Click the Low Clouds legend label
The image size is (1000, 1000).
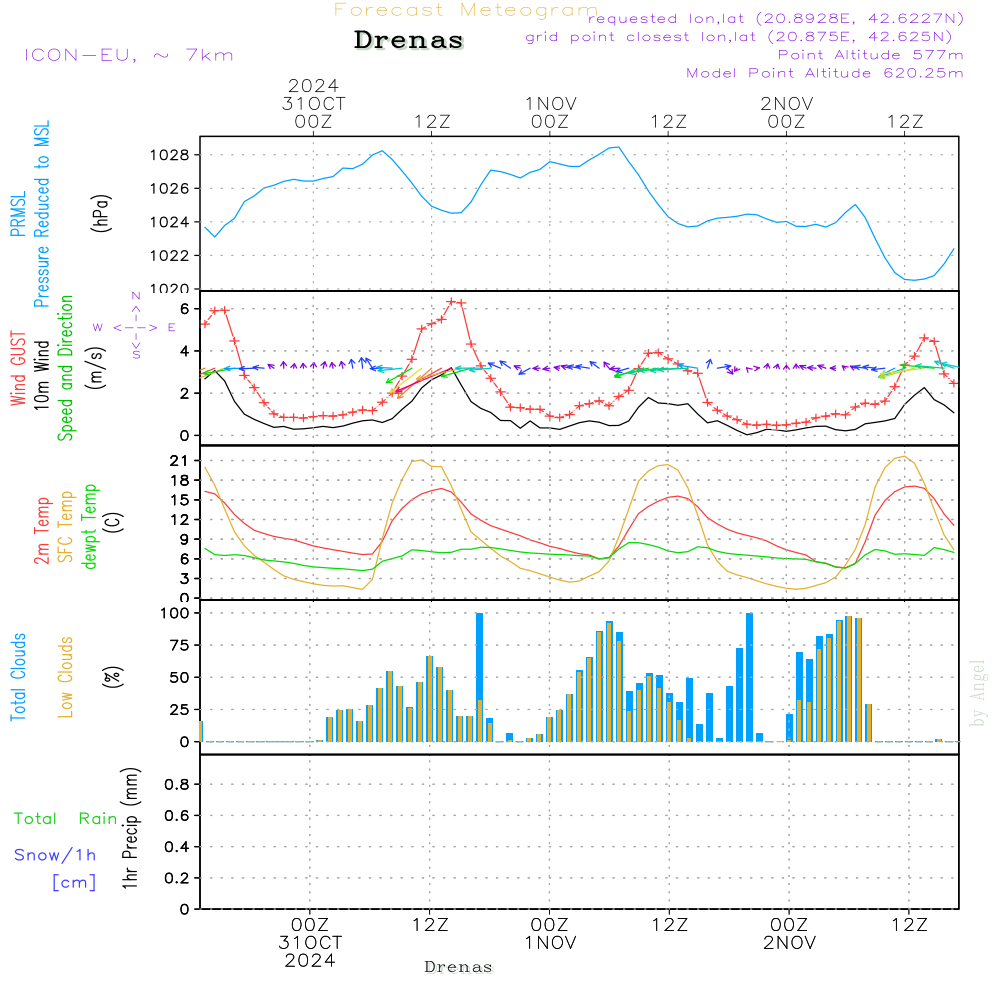pyautogui.click(x=66, y=677)
